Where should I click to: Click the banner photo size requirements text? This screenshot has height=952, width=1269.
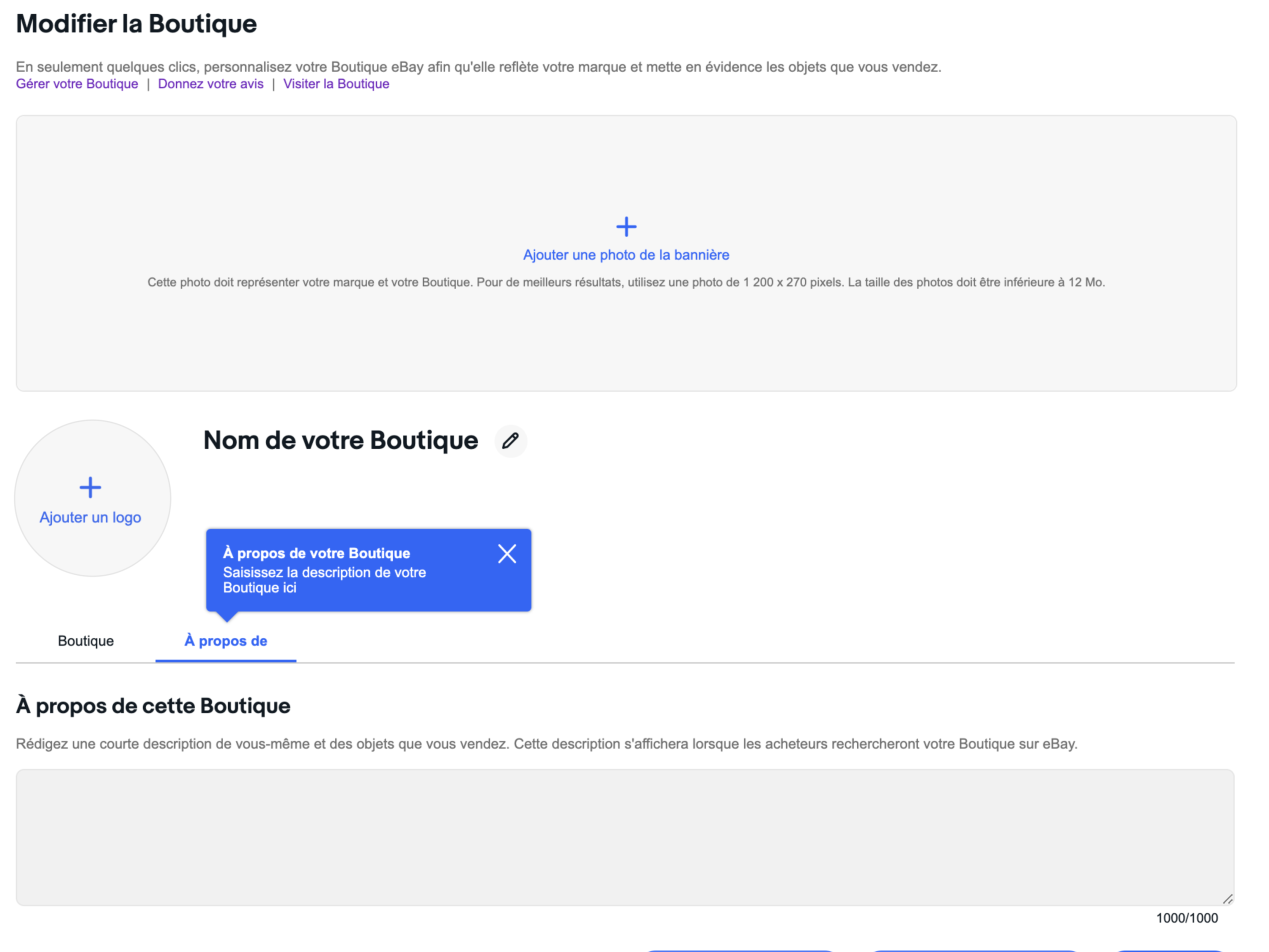[626, 282]
